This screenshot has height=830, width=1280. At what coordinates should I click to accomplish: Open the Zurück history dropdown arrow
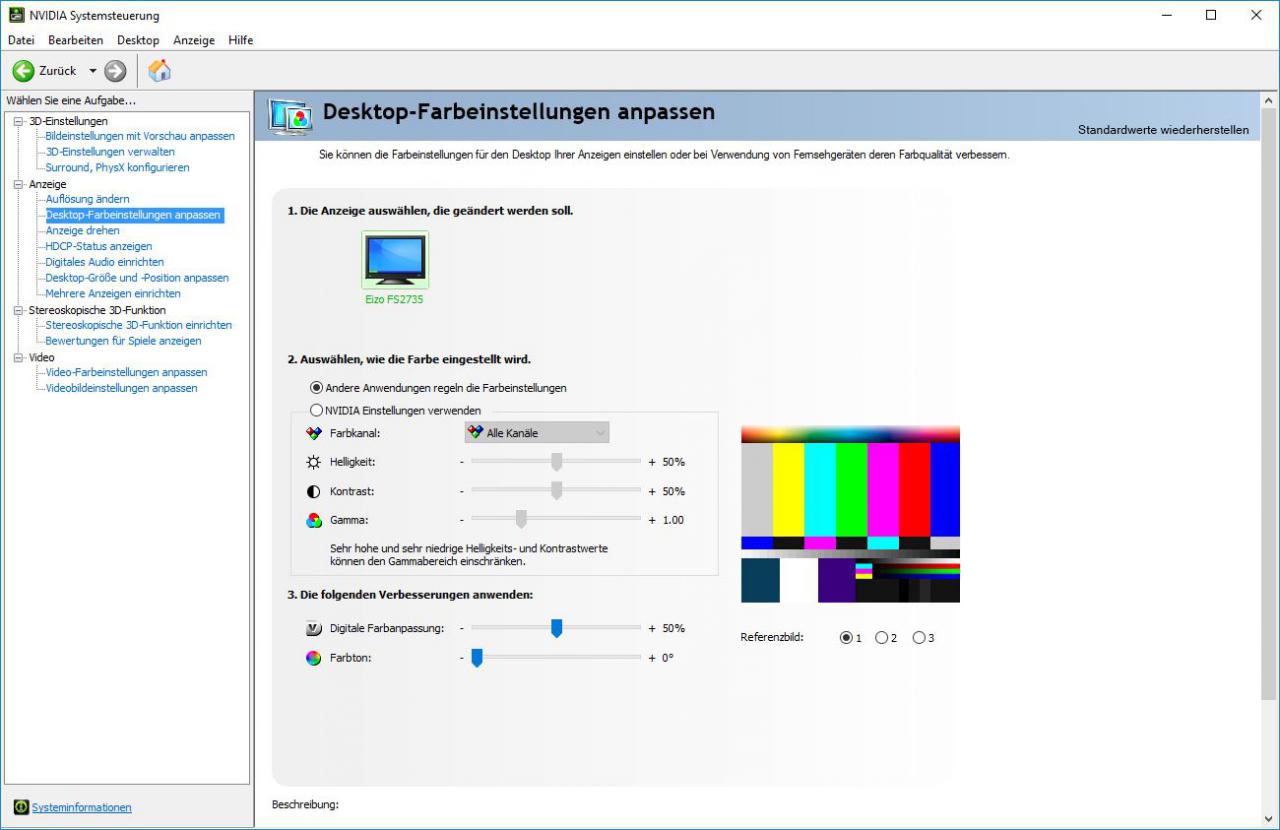(93, 71)
